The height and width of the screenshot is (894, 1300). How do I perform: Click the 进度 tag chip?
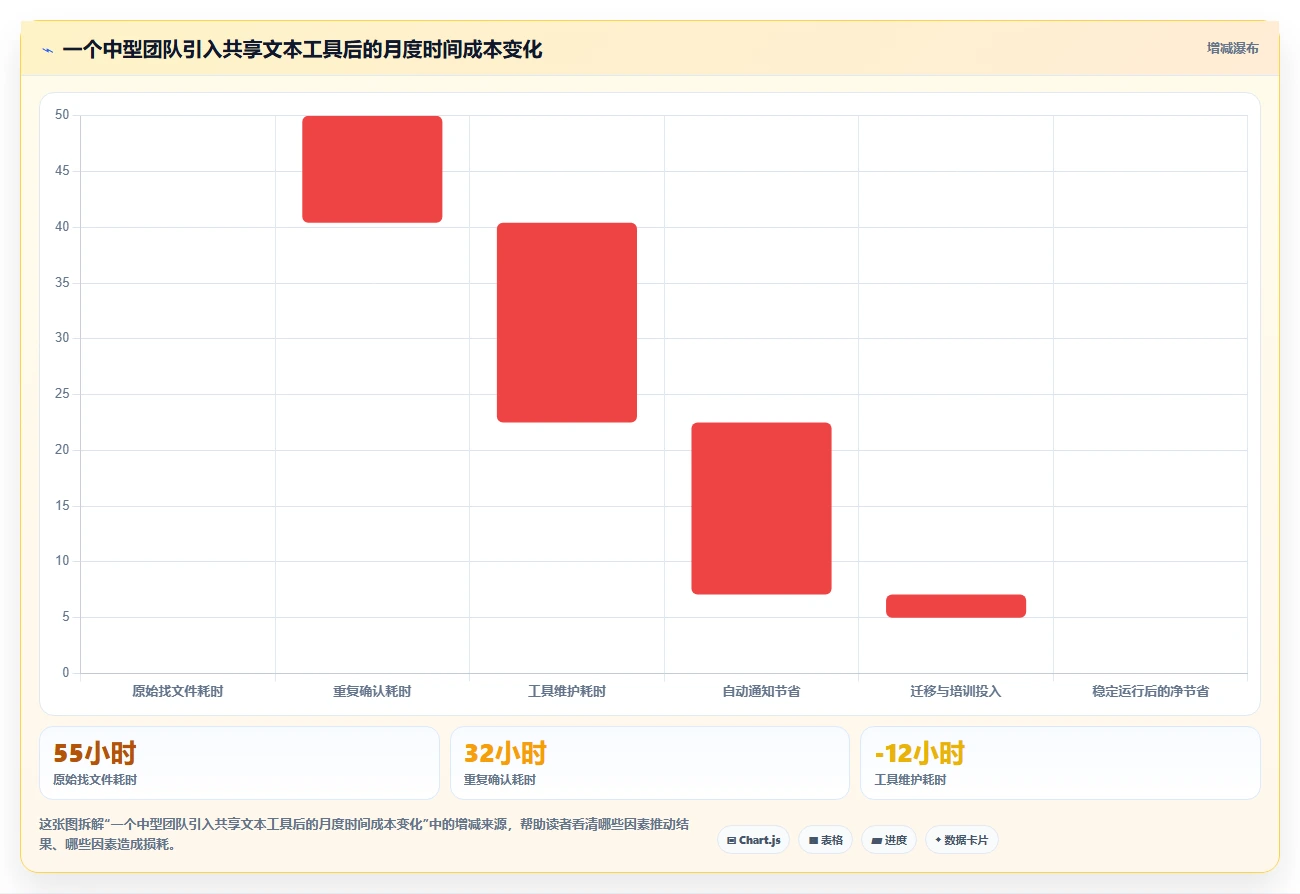tap(889, 840)
